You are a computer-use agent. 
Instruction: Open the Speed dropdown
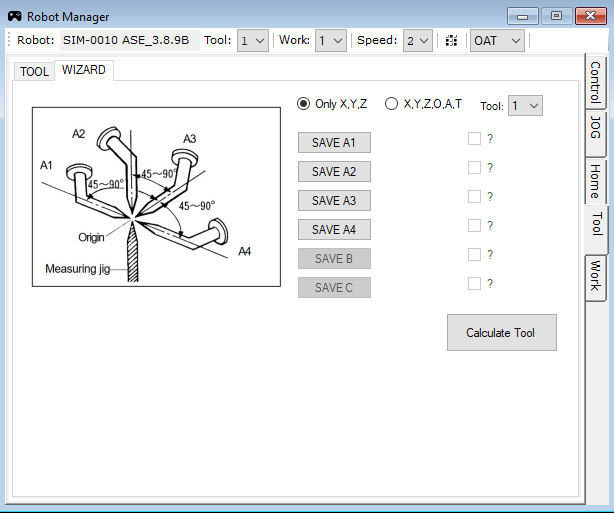[x=418, y=40]
